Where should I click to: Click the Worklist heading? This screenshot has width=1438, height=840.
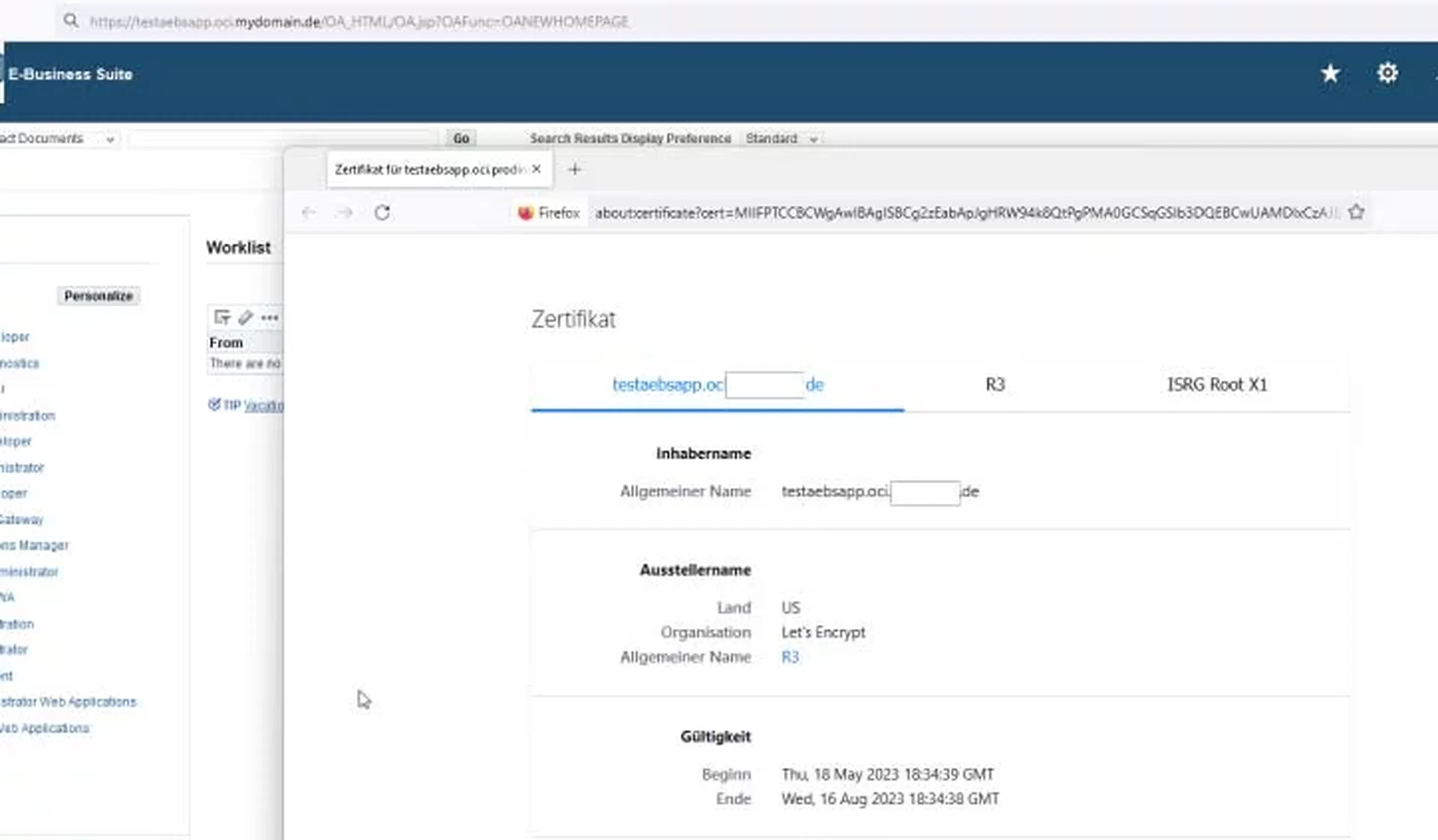[x=239, y=247]
